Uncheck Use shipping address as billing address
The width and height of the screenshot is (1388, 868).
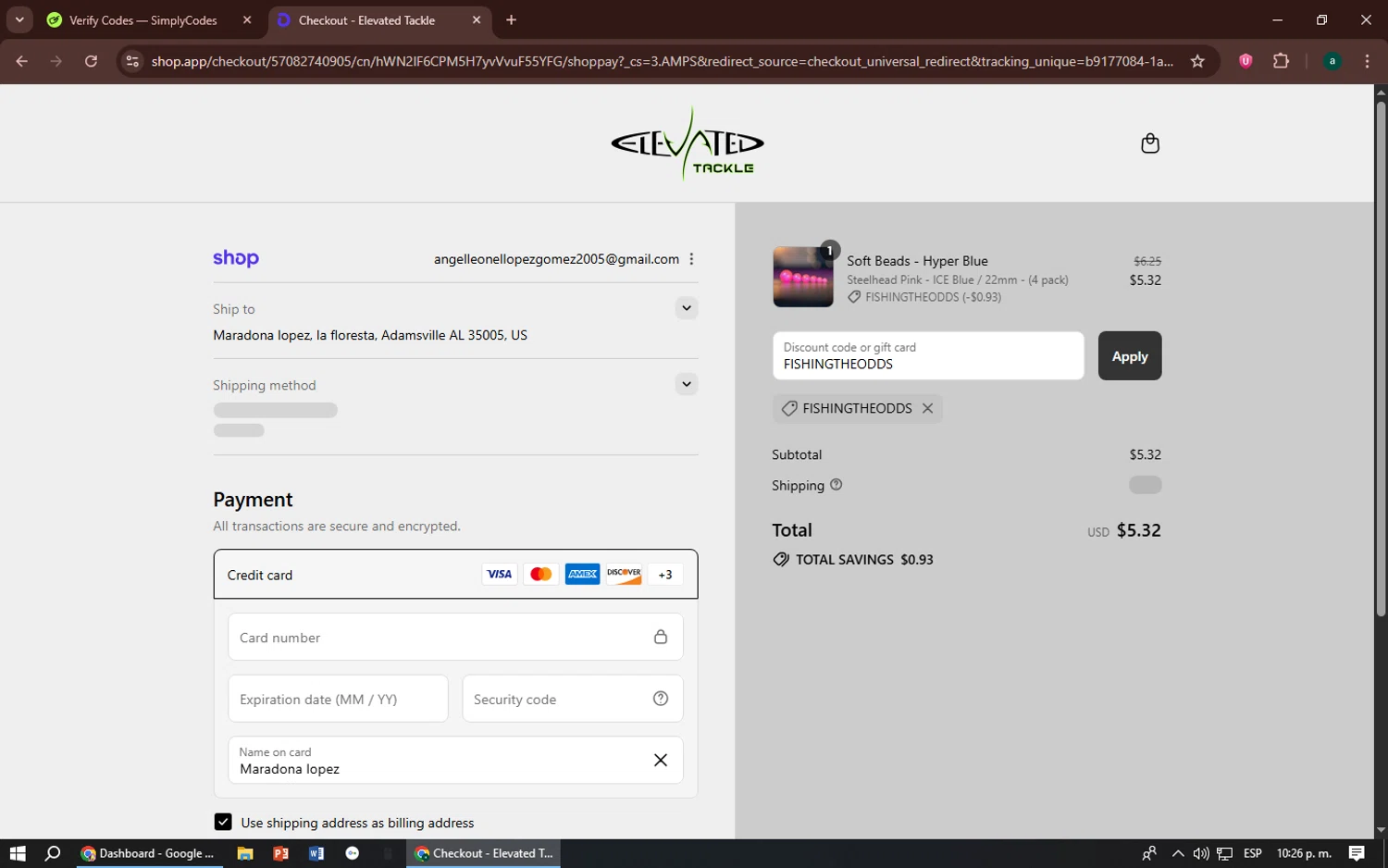[x=223, y=822]
